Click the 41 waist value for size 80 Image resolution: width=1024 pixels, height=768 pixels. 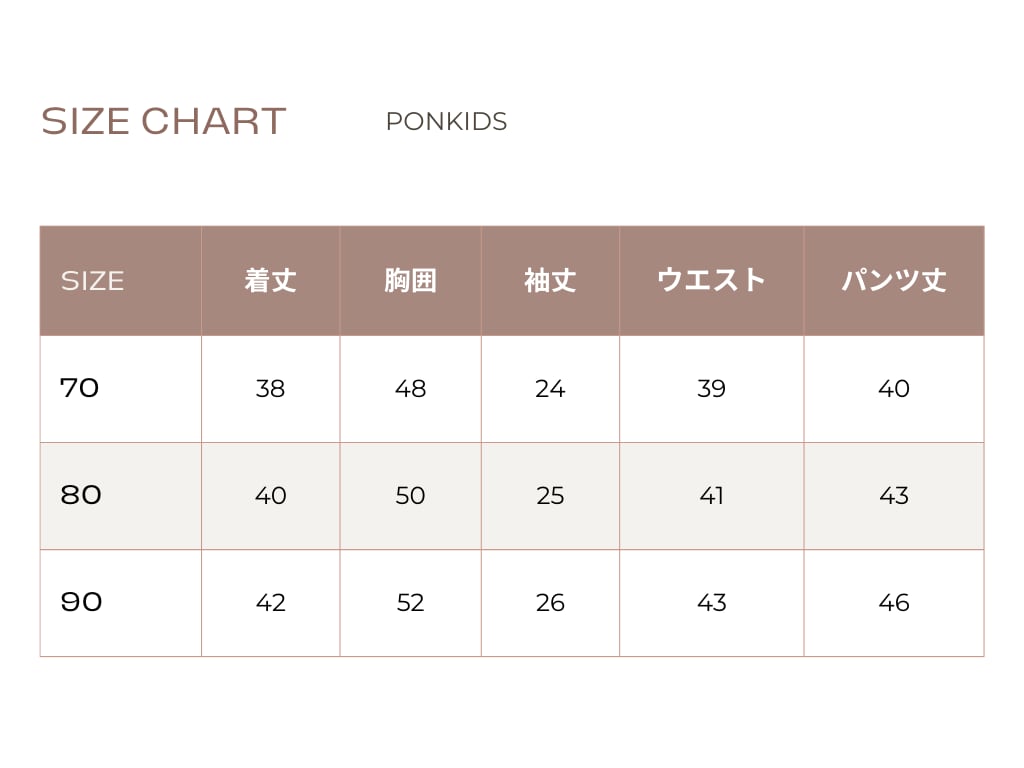point(711,496)
